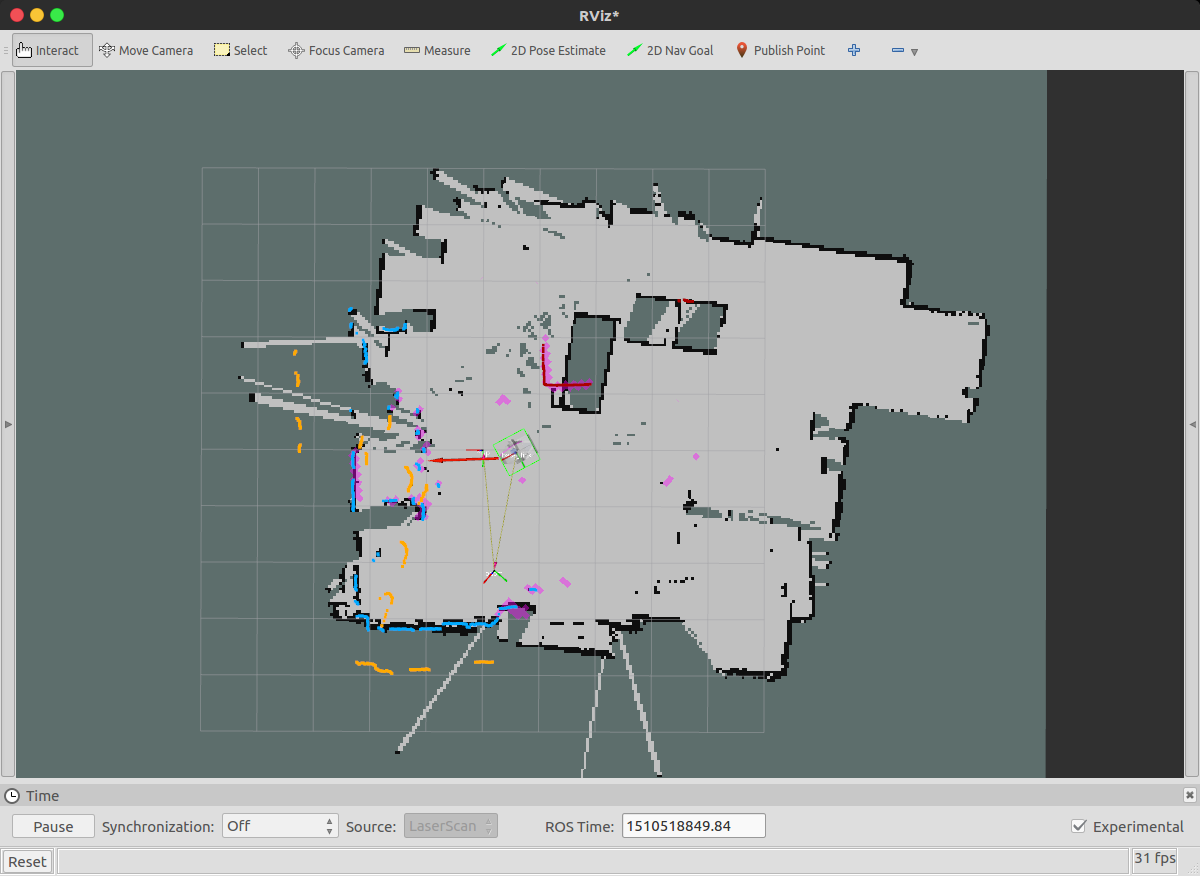
Task: Activate the Move Camera tool
Action: click(x=146, y=50)
